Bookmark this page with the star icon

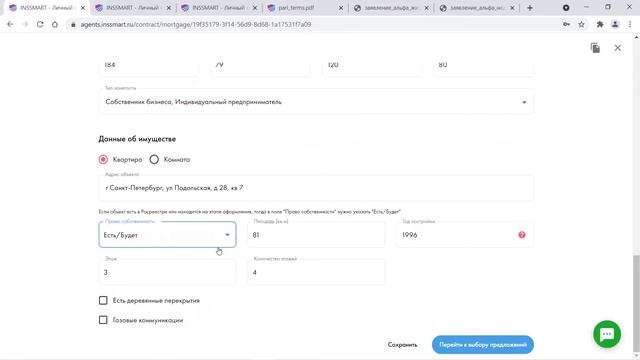tap(581, 24)
